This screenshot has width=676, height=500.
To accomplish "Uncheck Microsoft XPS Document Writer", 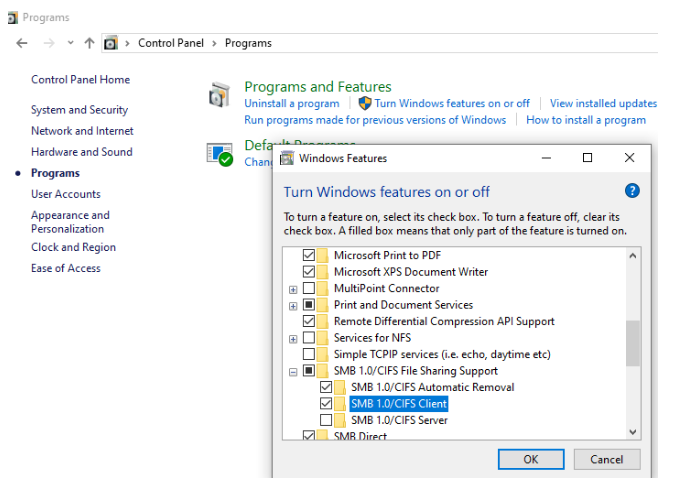I will 309,272.
